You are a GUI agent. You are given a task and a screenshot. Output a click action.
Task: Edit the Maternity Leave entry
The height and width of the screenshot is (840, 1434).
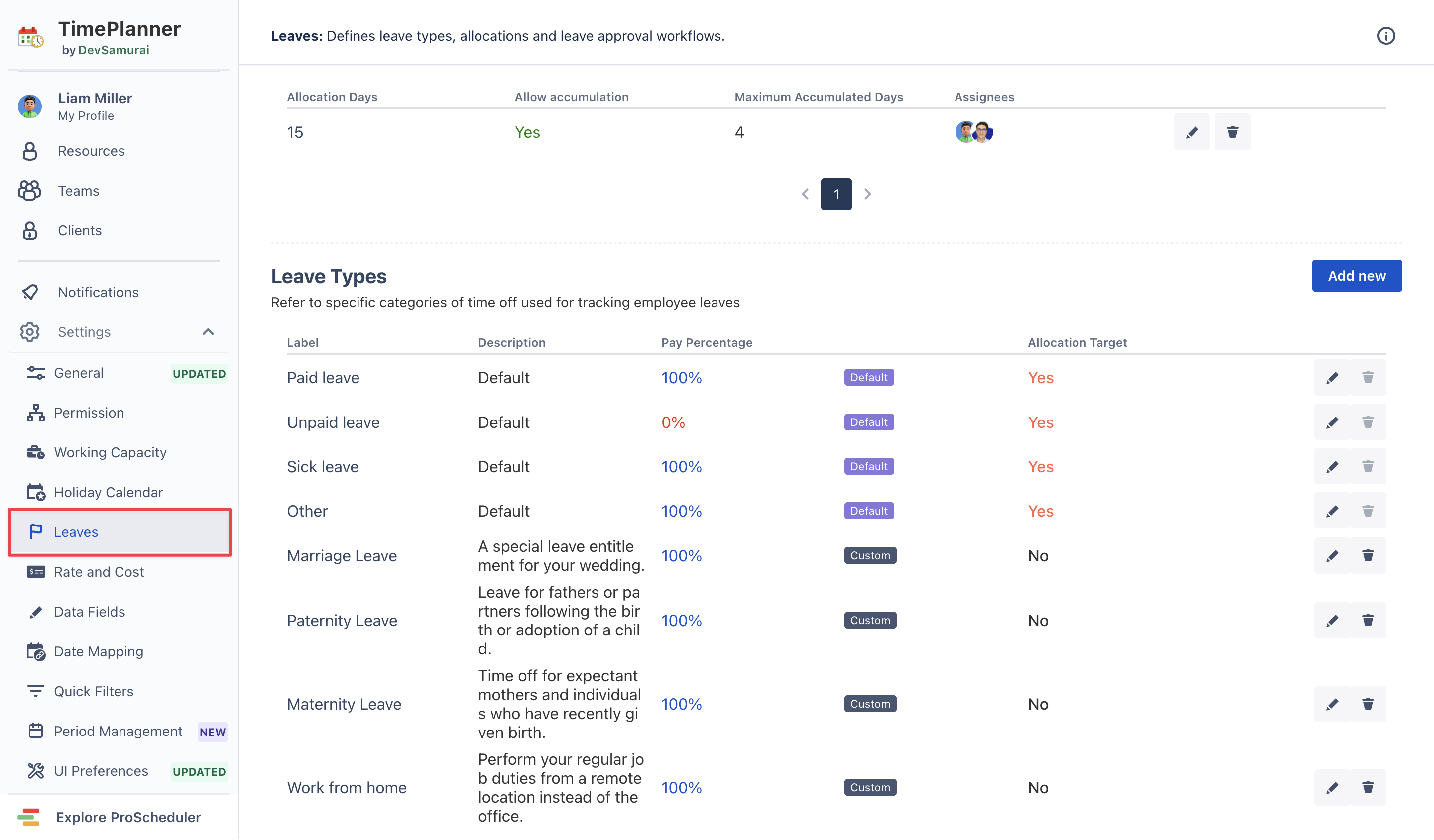pos(1331,704)
